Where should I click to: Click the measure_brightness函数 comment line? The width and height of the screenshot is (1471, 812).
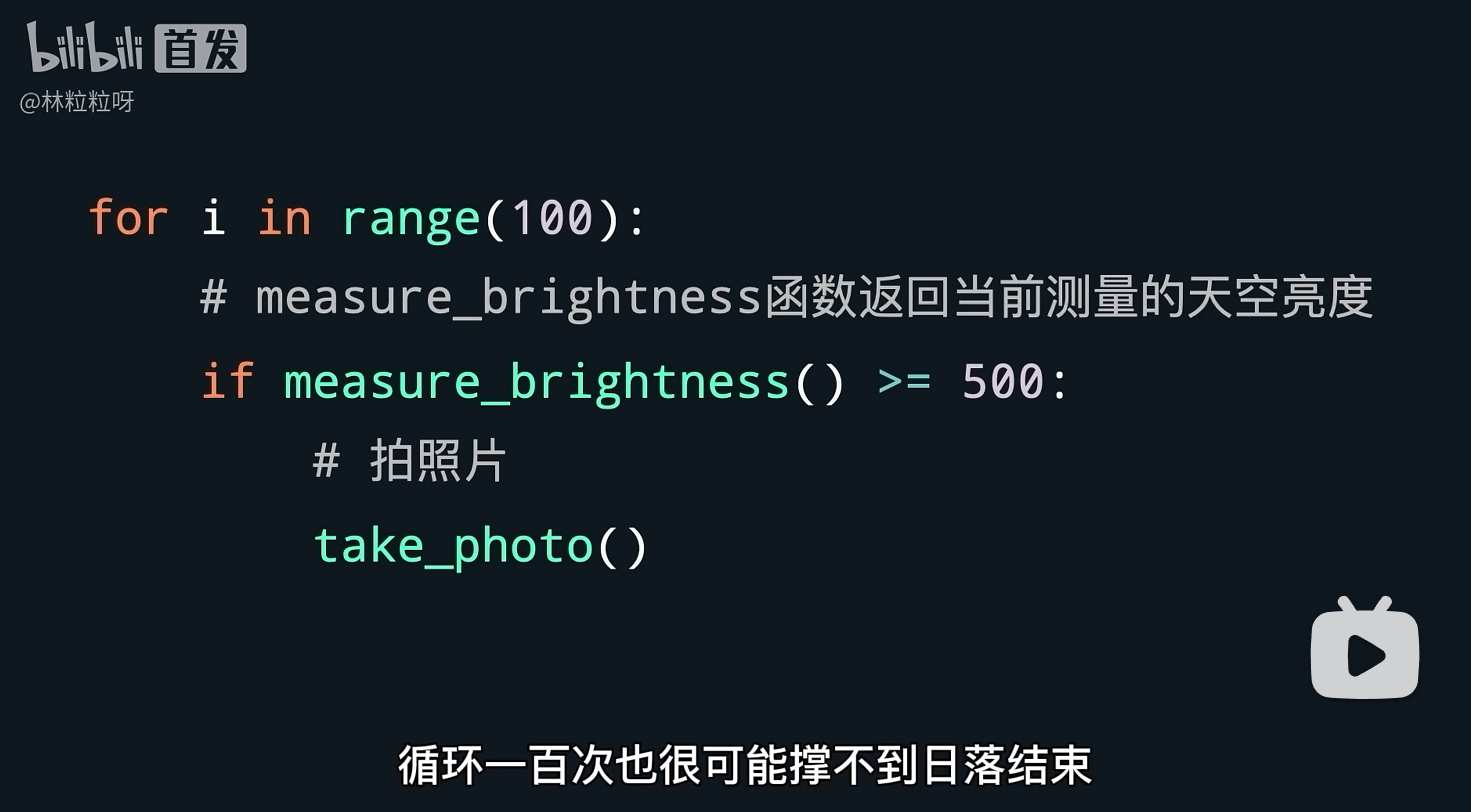787,299
